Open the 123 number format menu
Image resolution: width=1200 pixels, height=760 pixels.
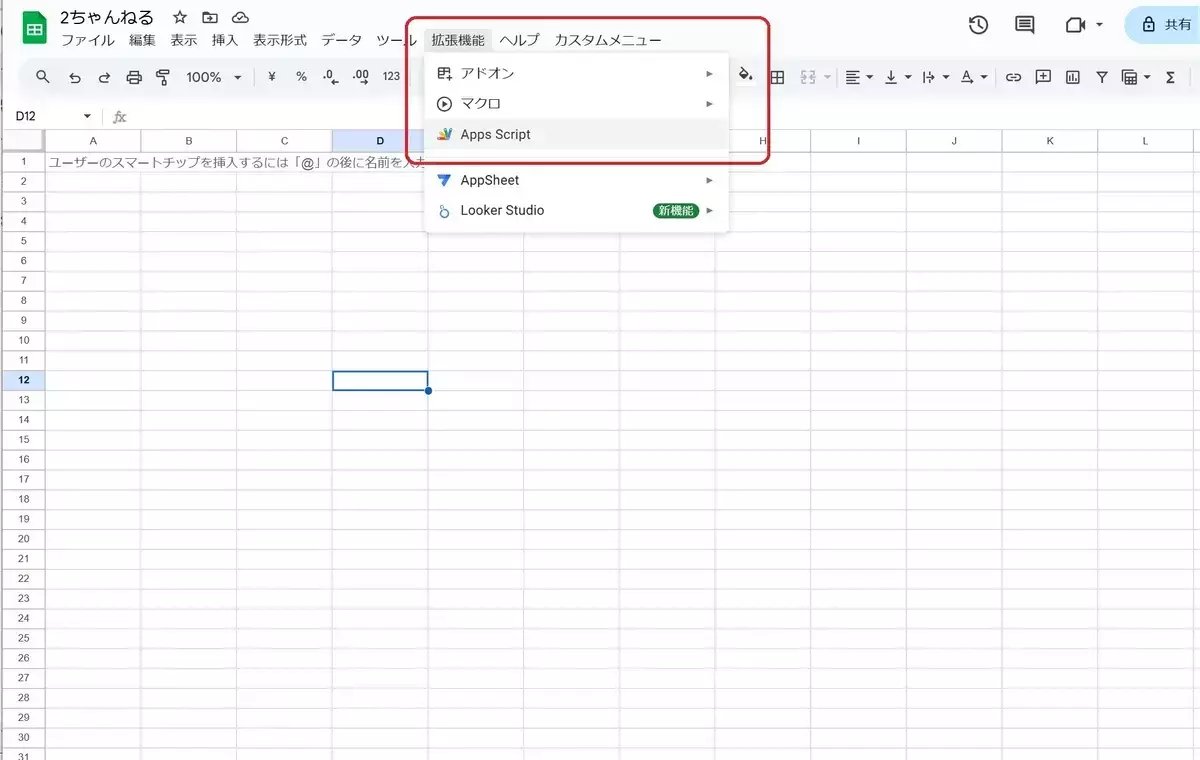pos(391,77)
